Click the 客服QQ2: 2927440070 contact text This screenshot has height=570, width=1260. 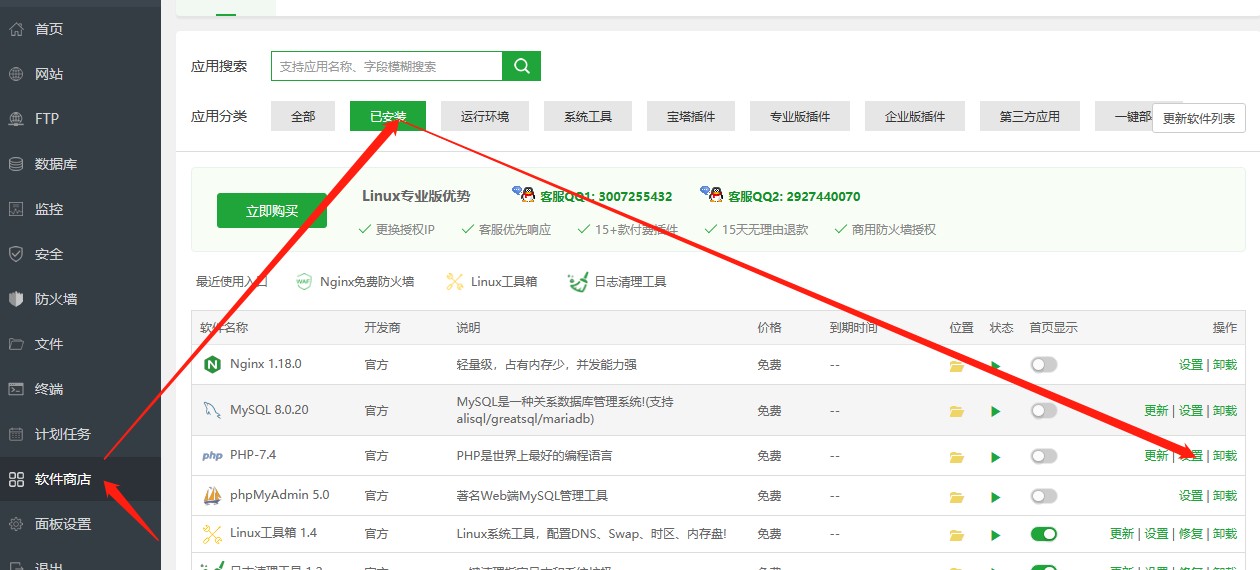[x=794, y=196]
